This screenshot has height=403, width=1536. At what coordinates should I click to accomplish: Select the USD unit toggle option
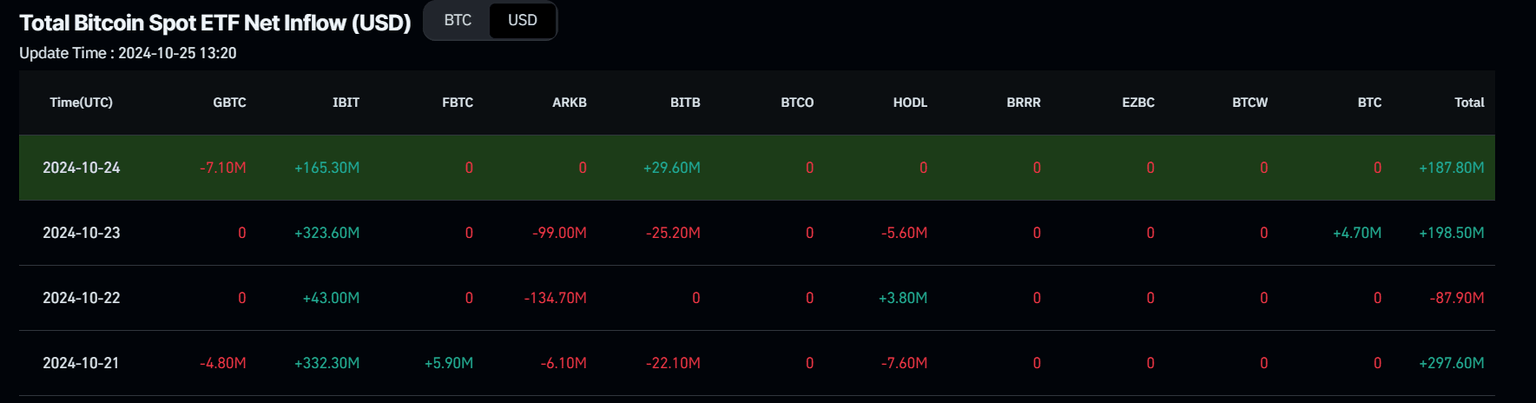[x=522, y=21]
